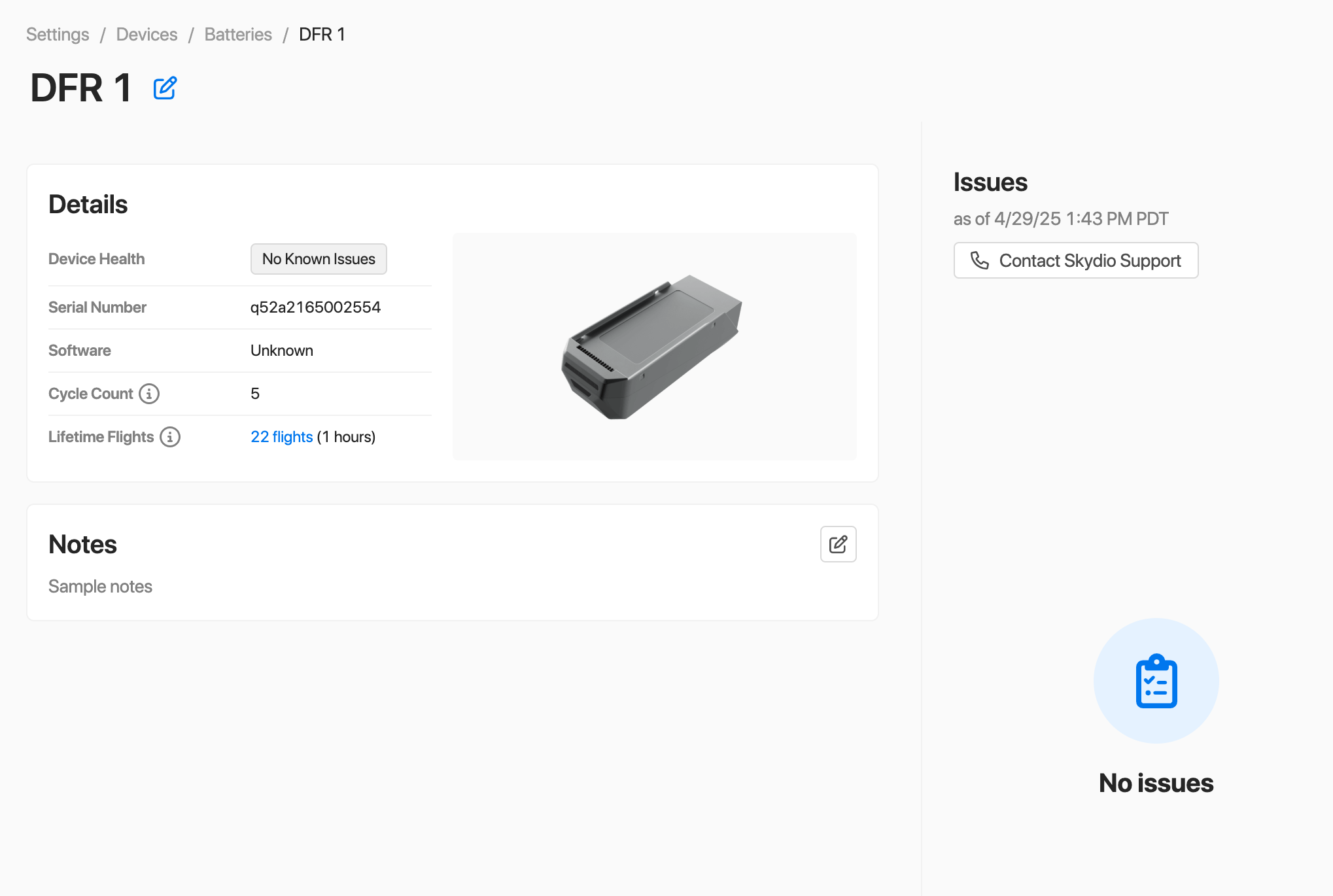Click the No Known Issues health badge
The width and height of the screenshot is (1333, 896).
319,259
